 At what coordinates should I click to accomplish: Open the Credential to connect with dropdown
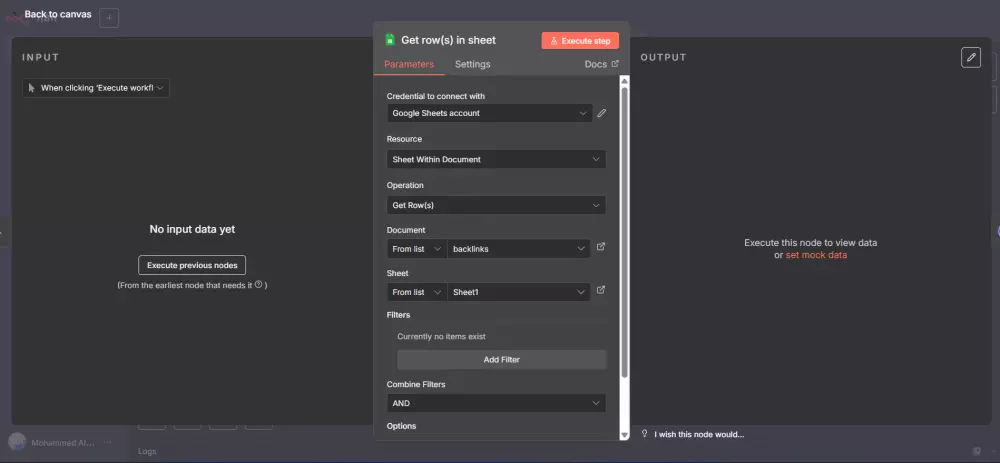pos(489,113)
